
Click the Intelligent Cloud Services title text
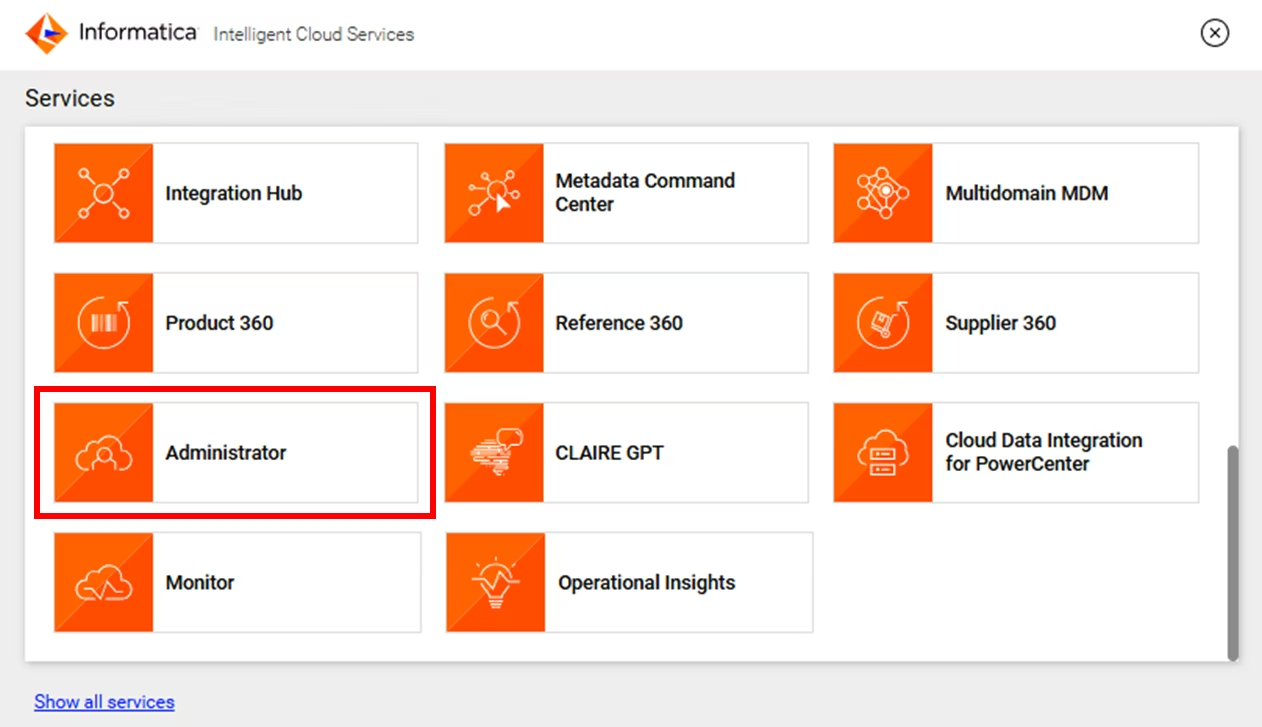click(314, 34)
